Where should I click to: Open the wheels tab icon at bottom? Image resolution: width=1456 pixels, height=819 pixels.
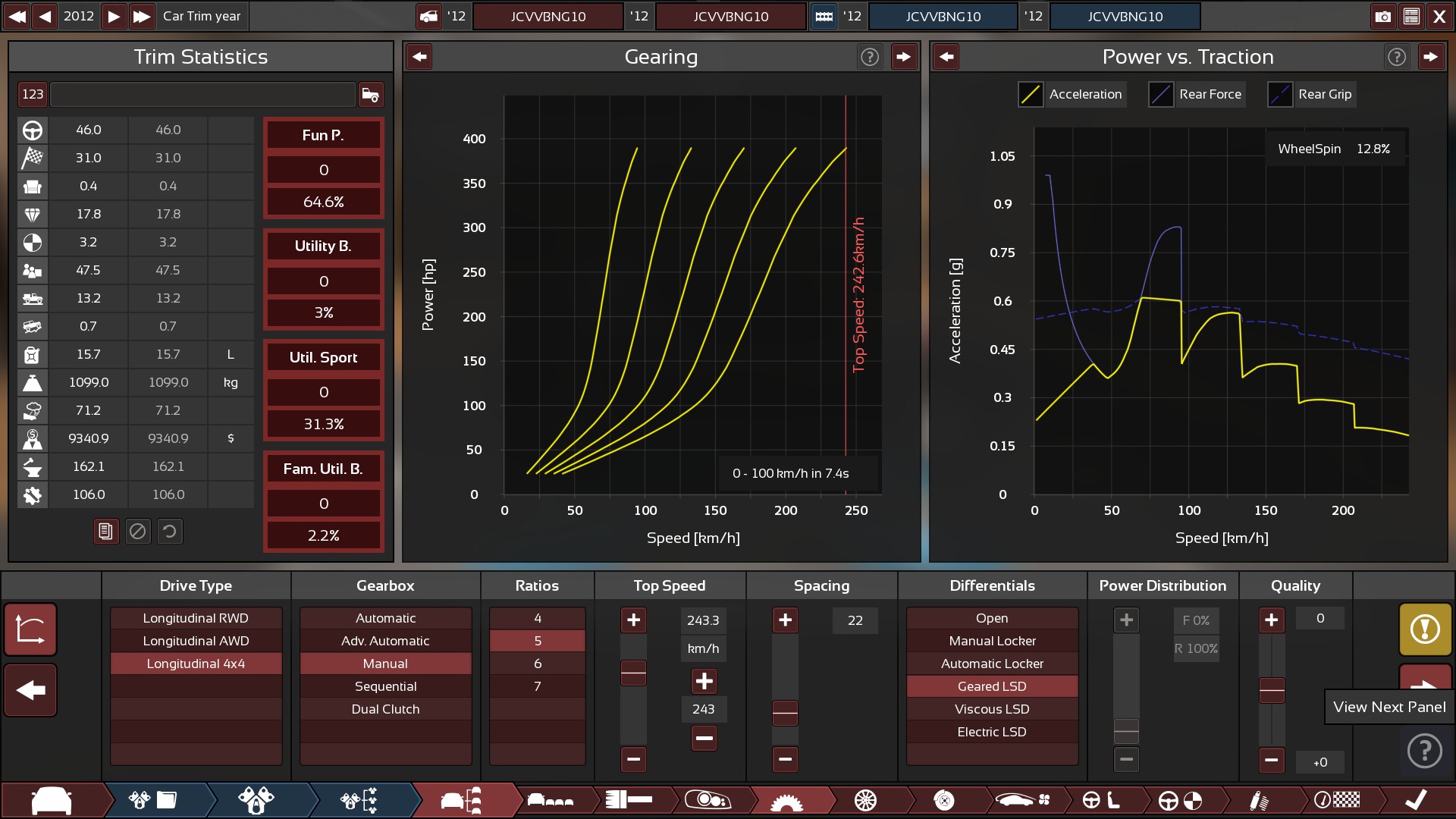tap(865, 800)
